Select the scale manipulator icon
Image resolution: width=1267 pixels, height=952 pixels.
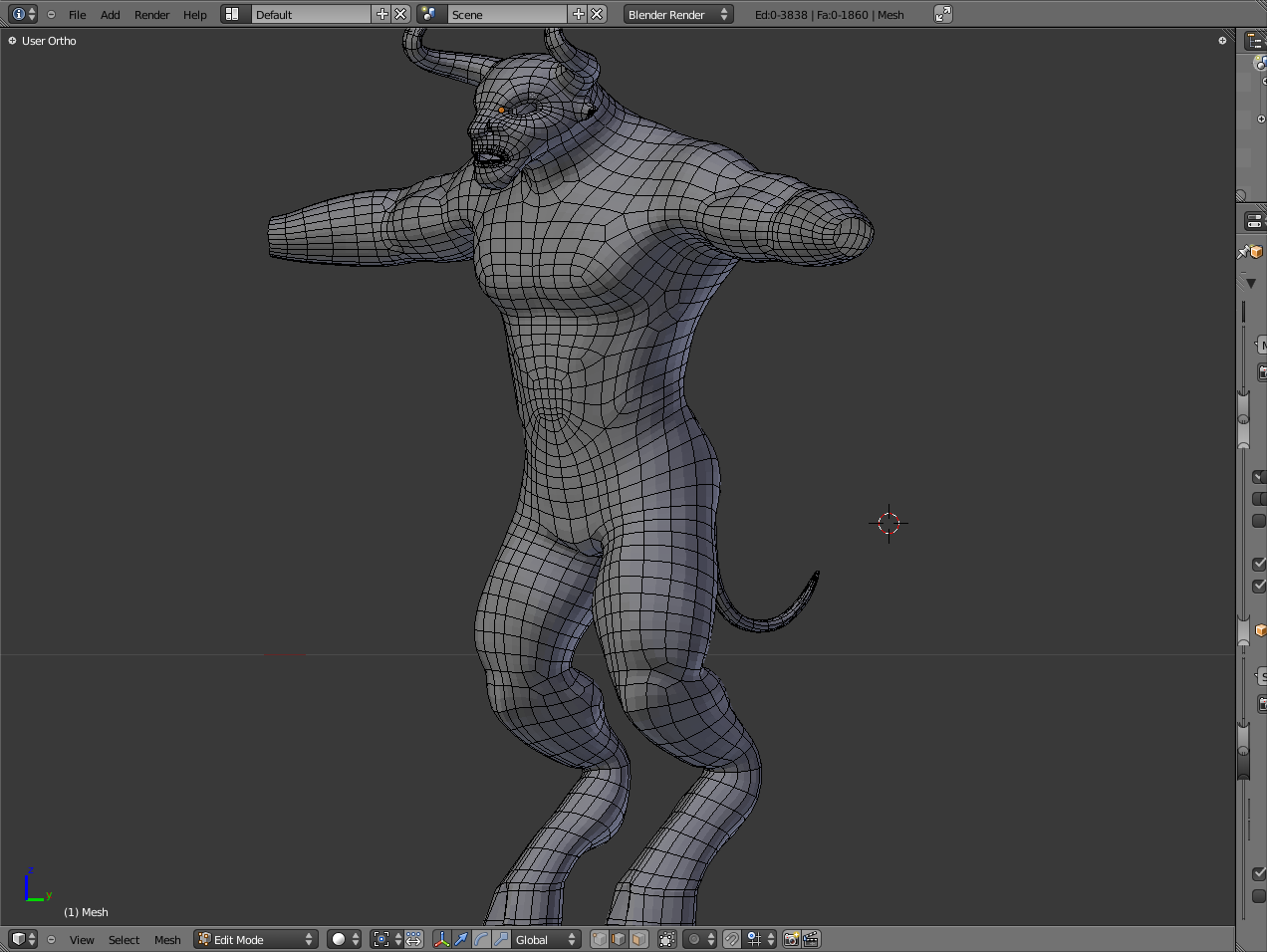coord(501,939)
